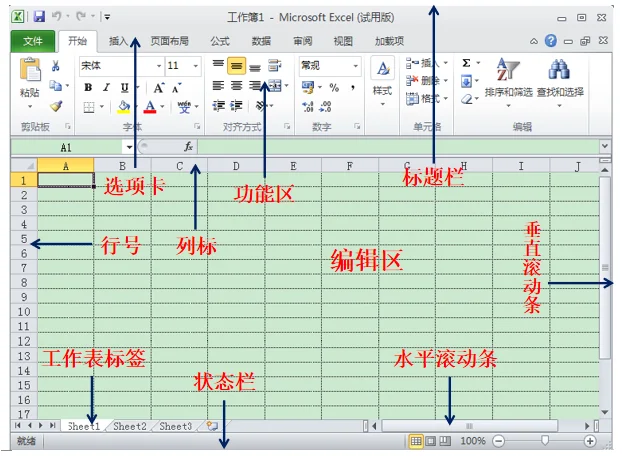Click the Undo icon in quick access toolbar
The image size is (622, 456).
pos(56,17)
